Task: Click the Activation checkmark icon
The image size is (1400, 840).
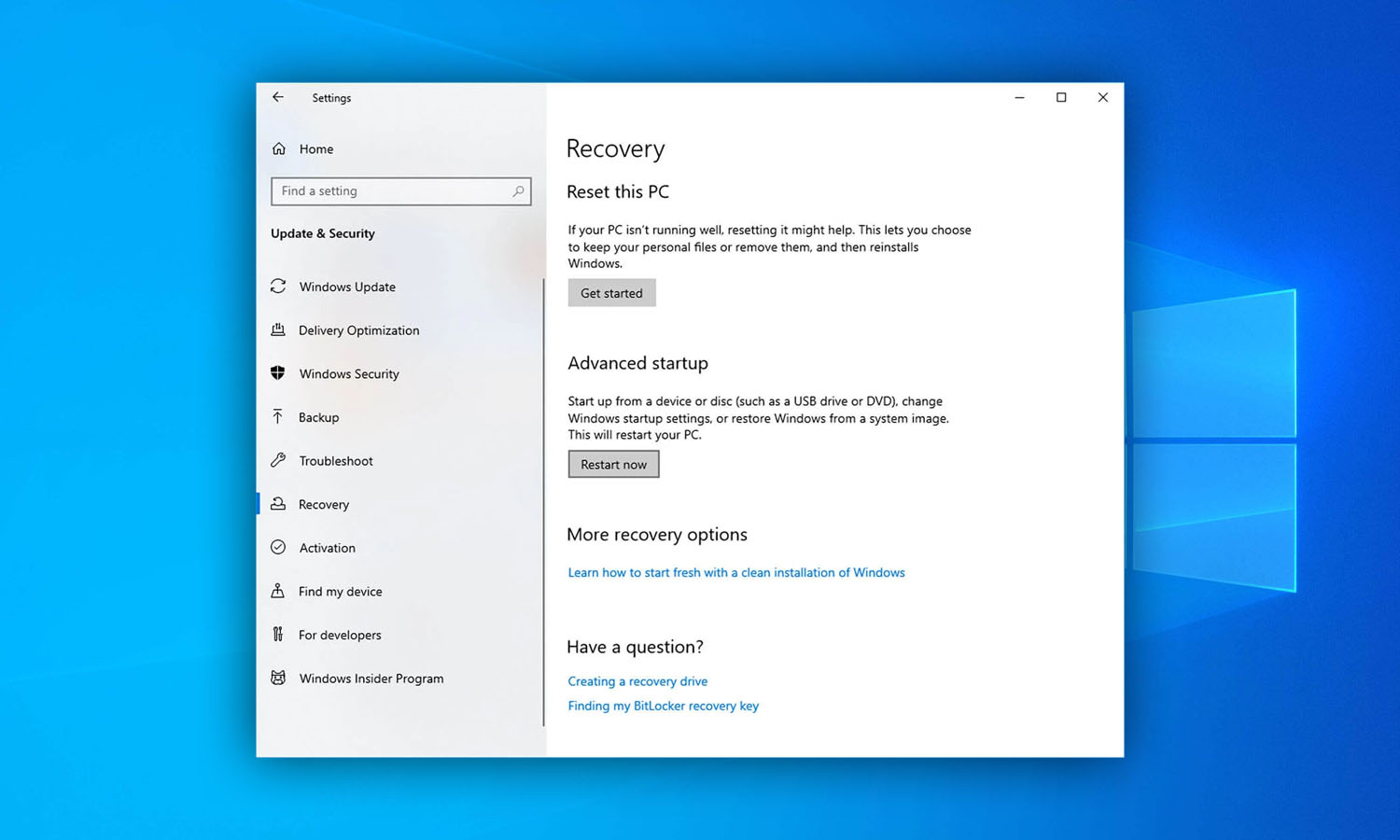Action: pyautogui.click(x=278, y=547)
